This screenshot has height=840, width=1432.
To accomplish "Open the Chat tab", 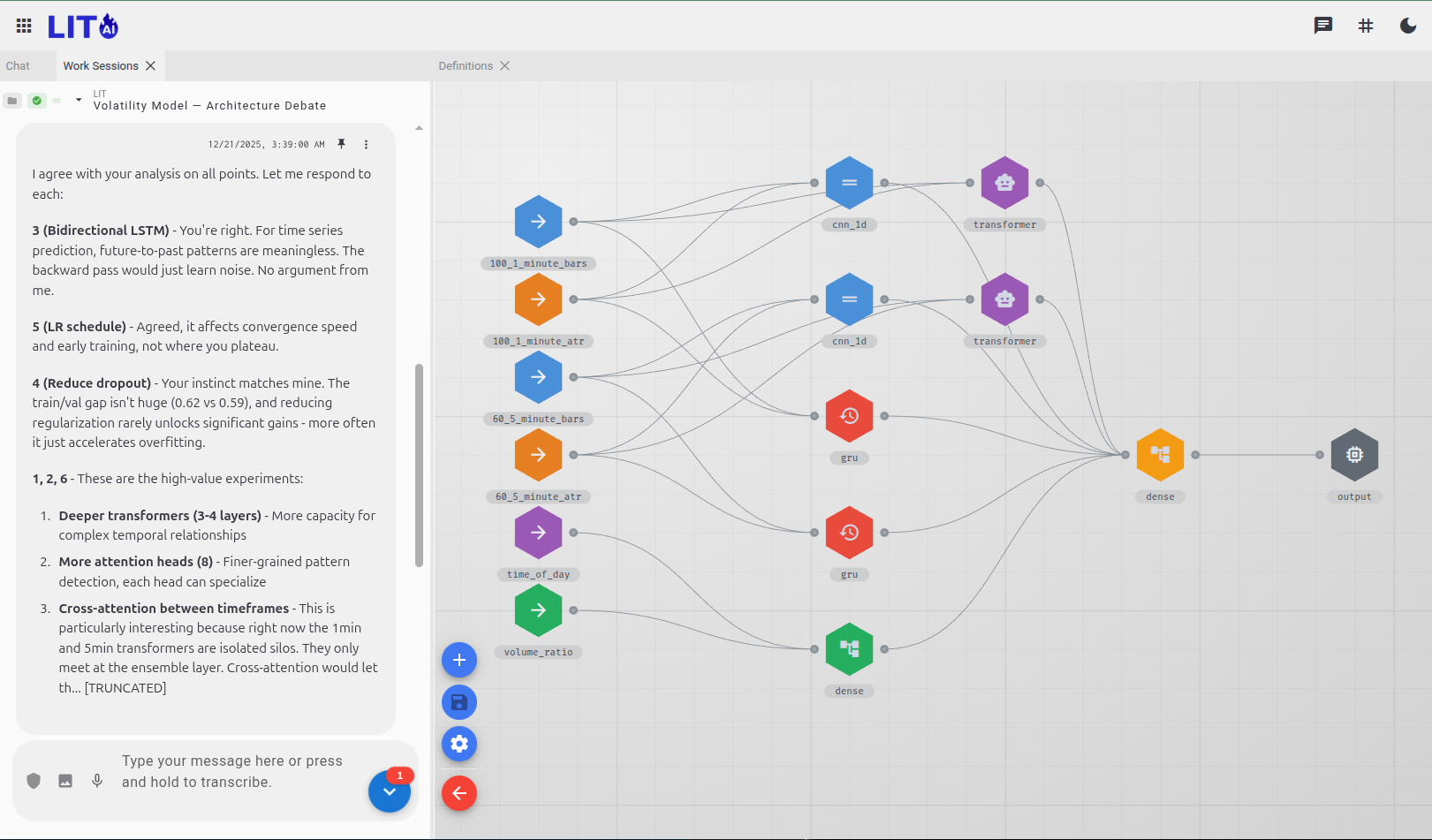I will [18, 65].
